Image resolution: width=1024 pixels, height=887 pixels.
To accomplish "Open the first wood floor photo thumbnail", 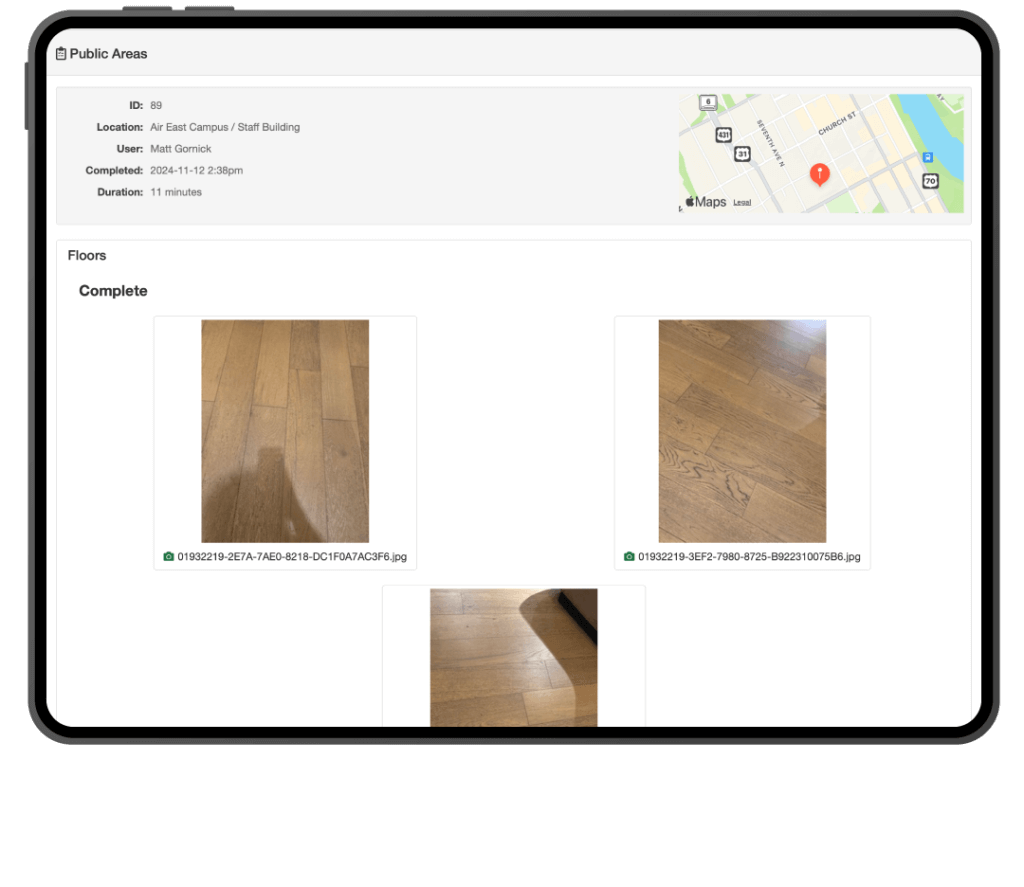I will pyautogui.click(x=285, y=431).
